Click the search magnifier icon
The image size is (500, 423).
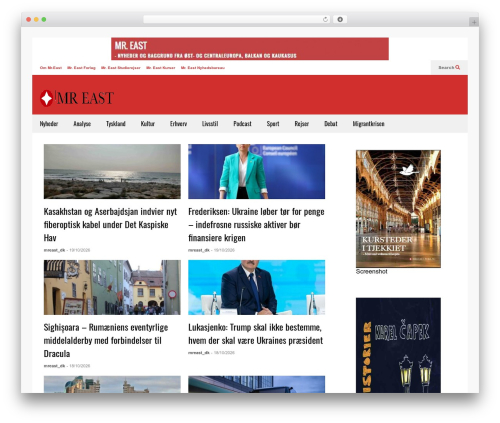[x=458, y=67]
